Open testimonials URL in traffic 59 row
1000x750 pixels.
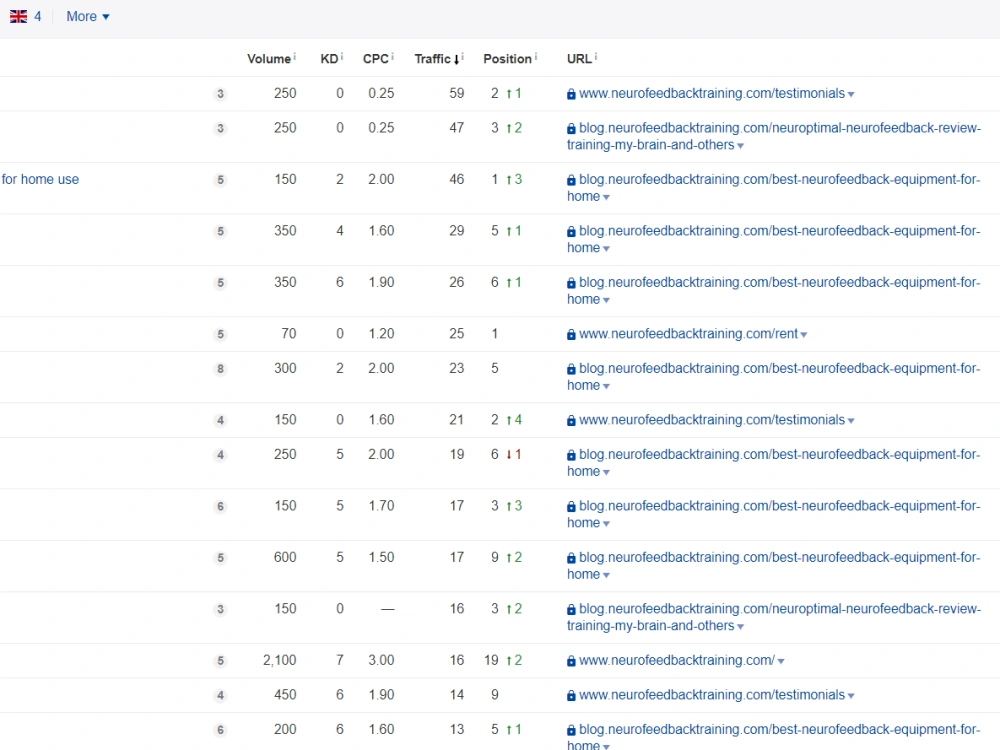click(x=712, y=93)
